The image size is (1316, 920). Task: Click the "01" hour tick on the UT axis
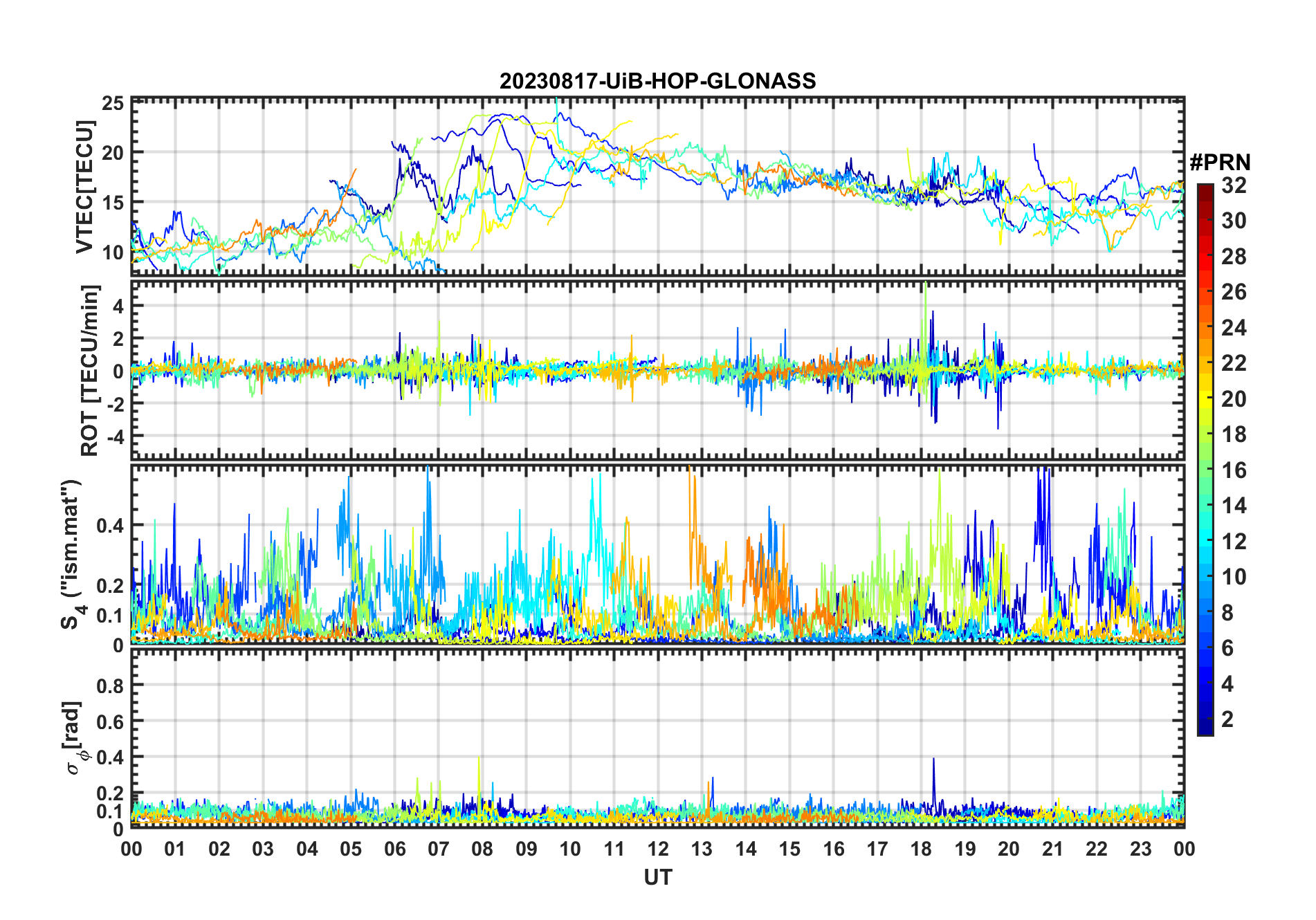175,849
